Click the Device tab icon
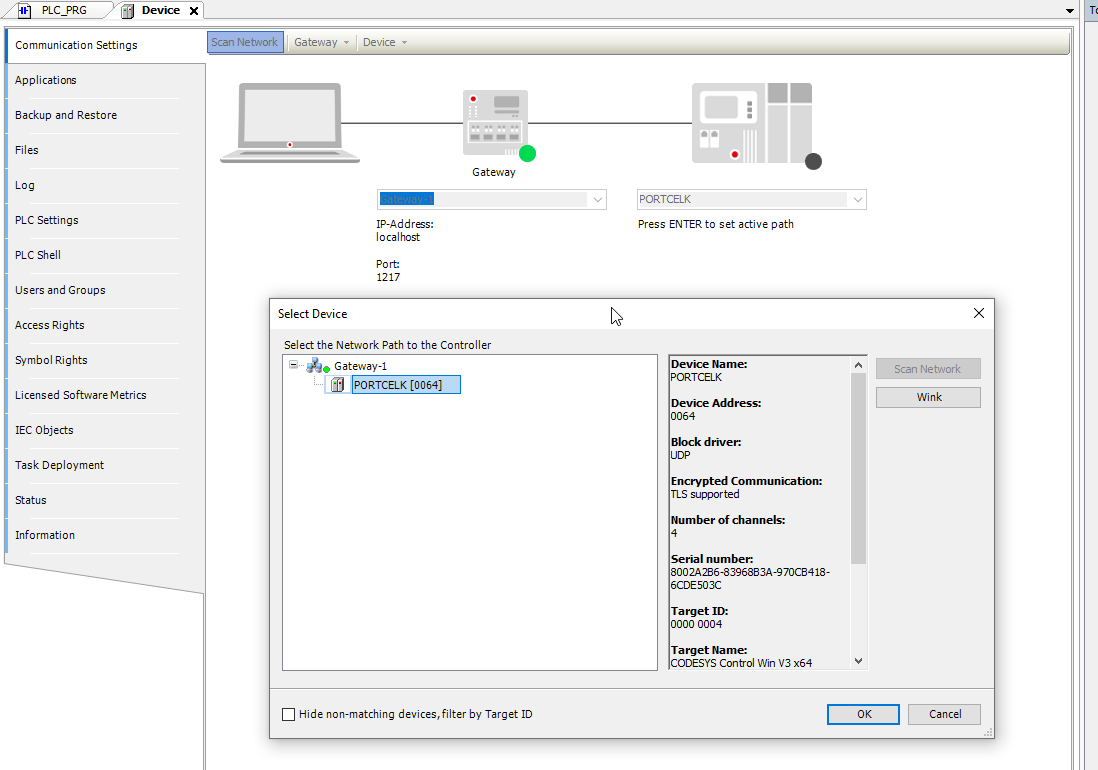The image size is (1098, 770). (128, 11)
